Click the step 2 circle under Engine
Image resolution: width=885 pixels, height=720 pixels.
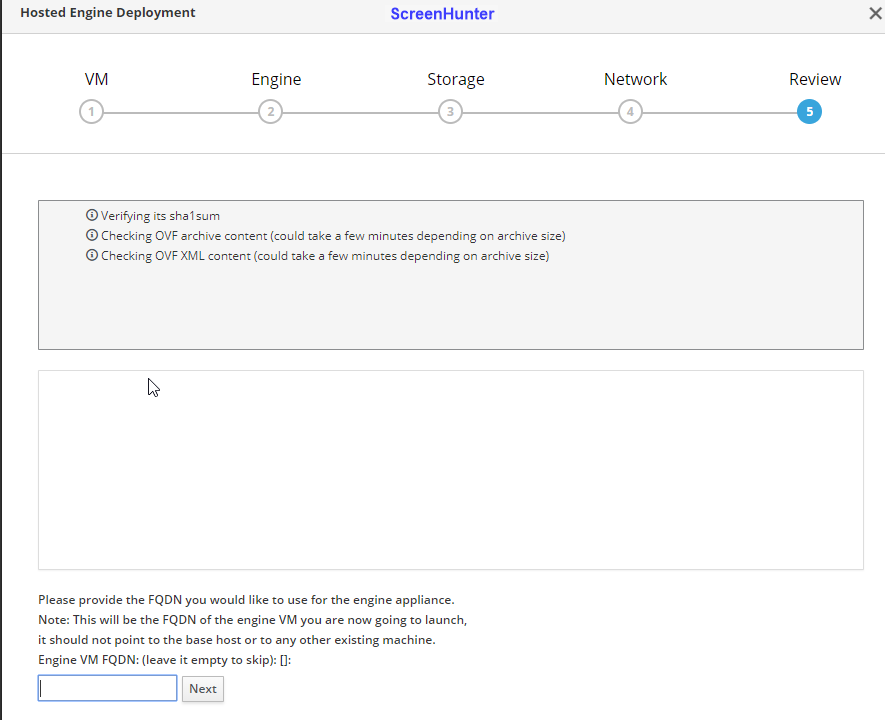270,112
